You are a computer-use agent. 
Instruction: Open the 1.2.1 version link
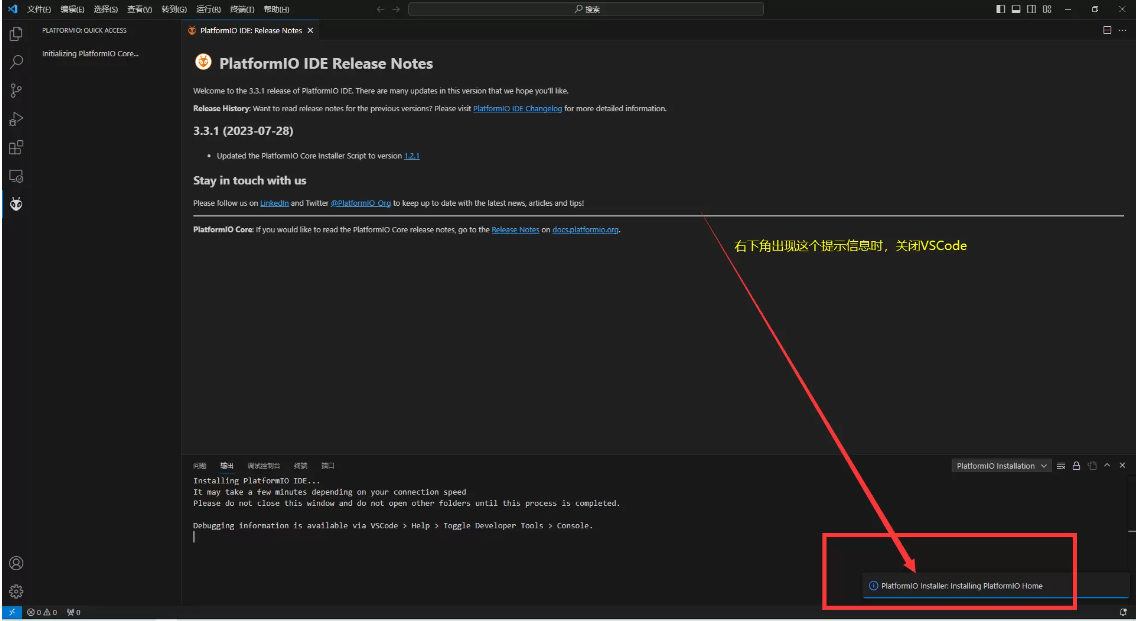(412, 156)
